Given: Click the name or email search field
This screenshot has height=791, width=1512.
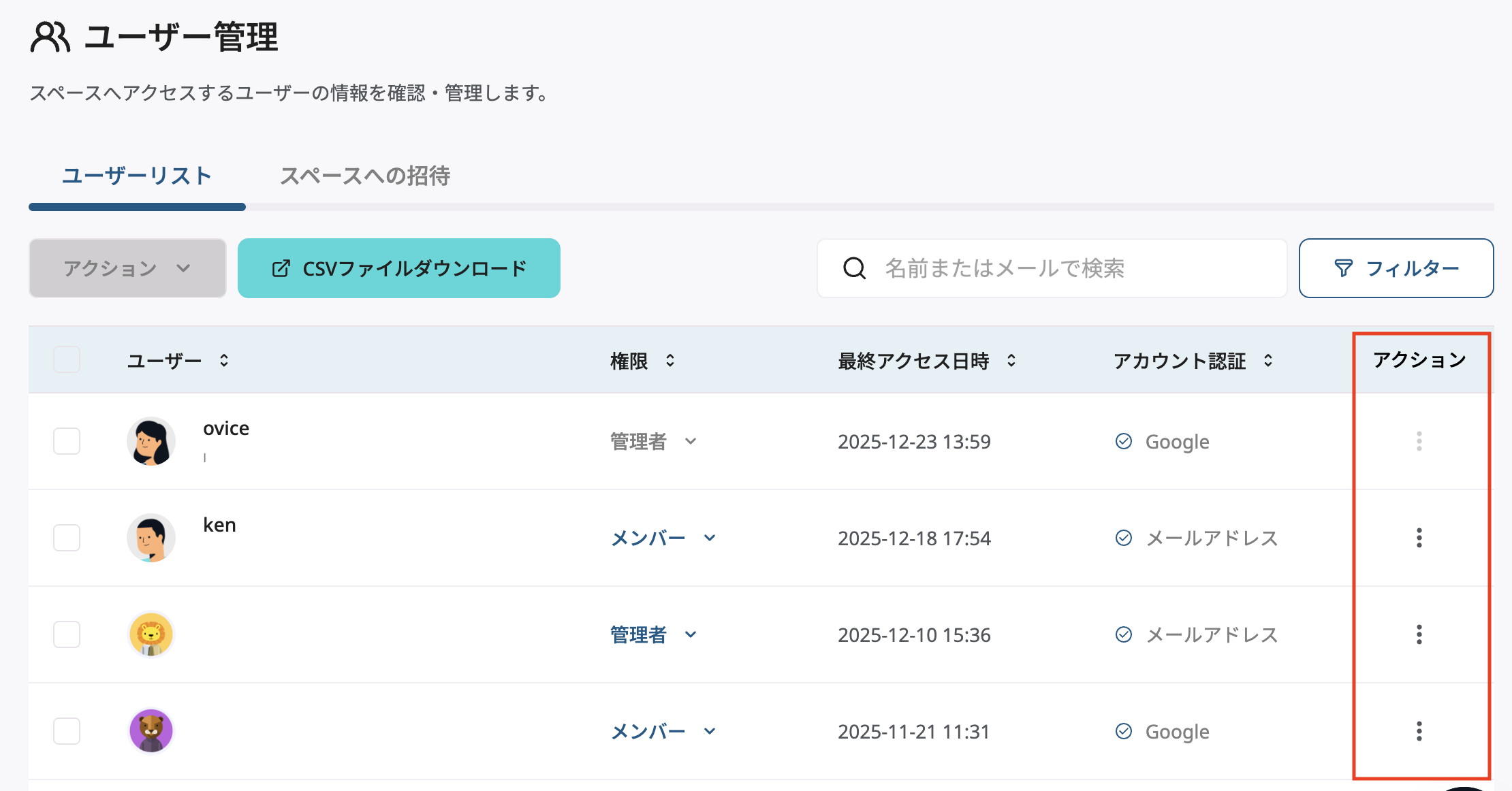Looking at the screenshot, I should tap(1056, 268).
